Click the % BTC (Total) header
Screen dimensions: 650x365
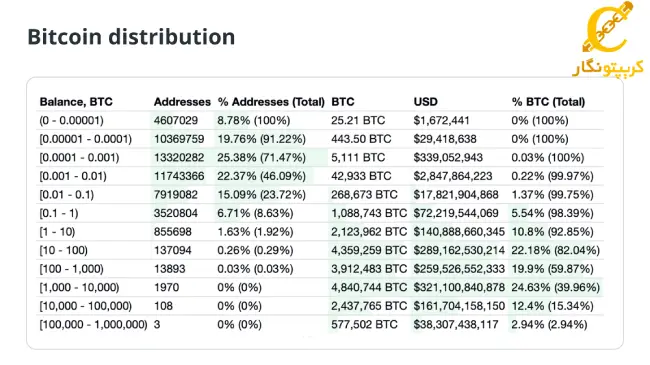click(548, 102)
